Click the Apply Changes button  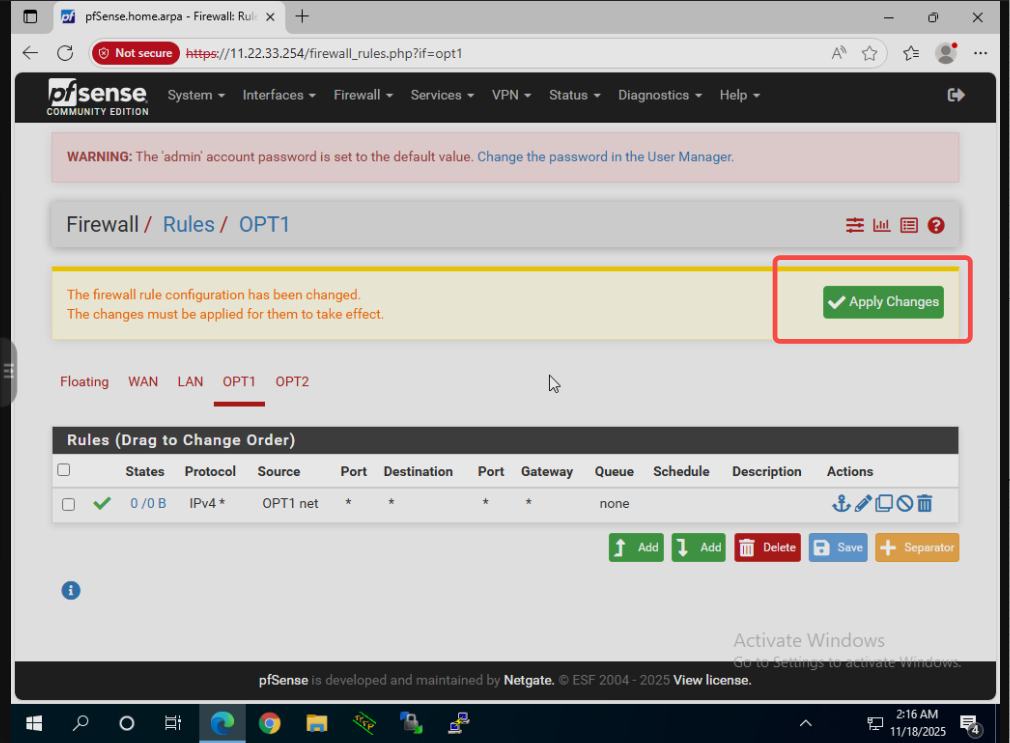(883, 302)
